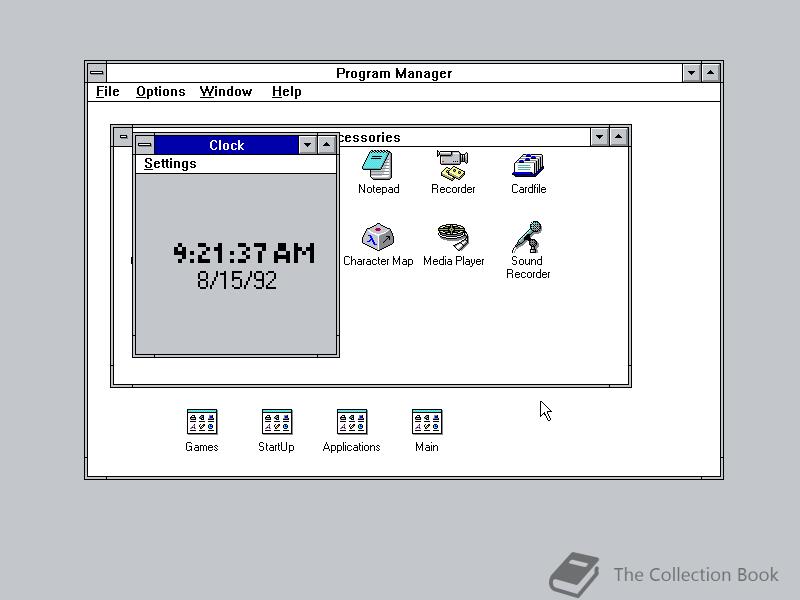The width and height of the screenshot is (800, 600).
Task: Click the Media Player label text
Action: (x=454, y=261)
